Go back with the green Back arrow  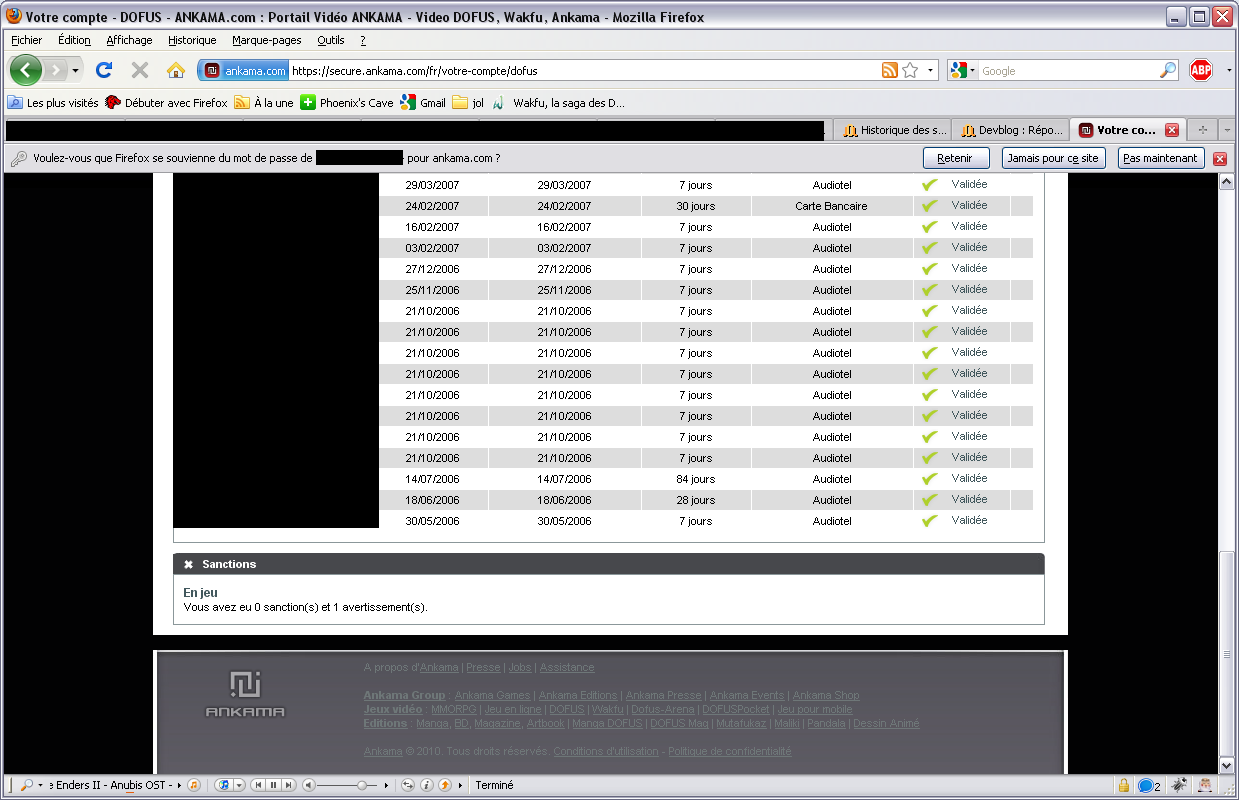[26, 70]
